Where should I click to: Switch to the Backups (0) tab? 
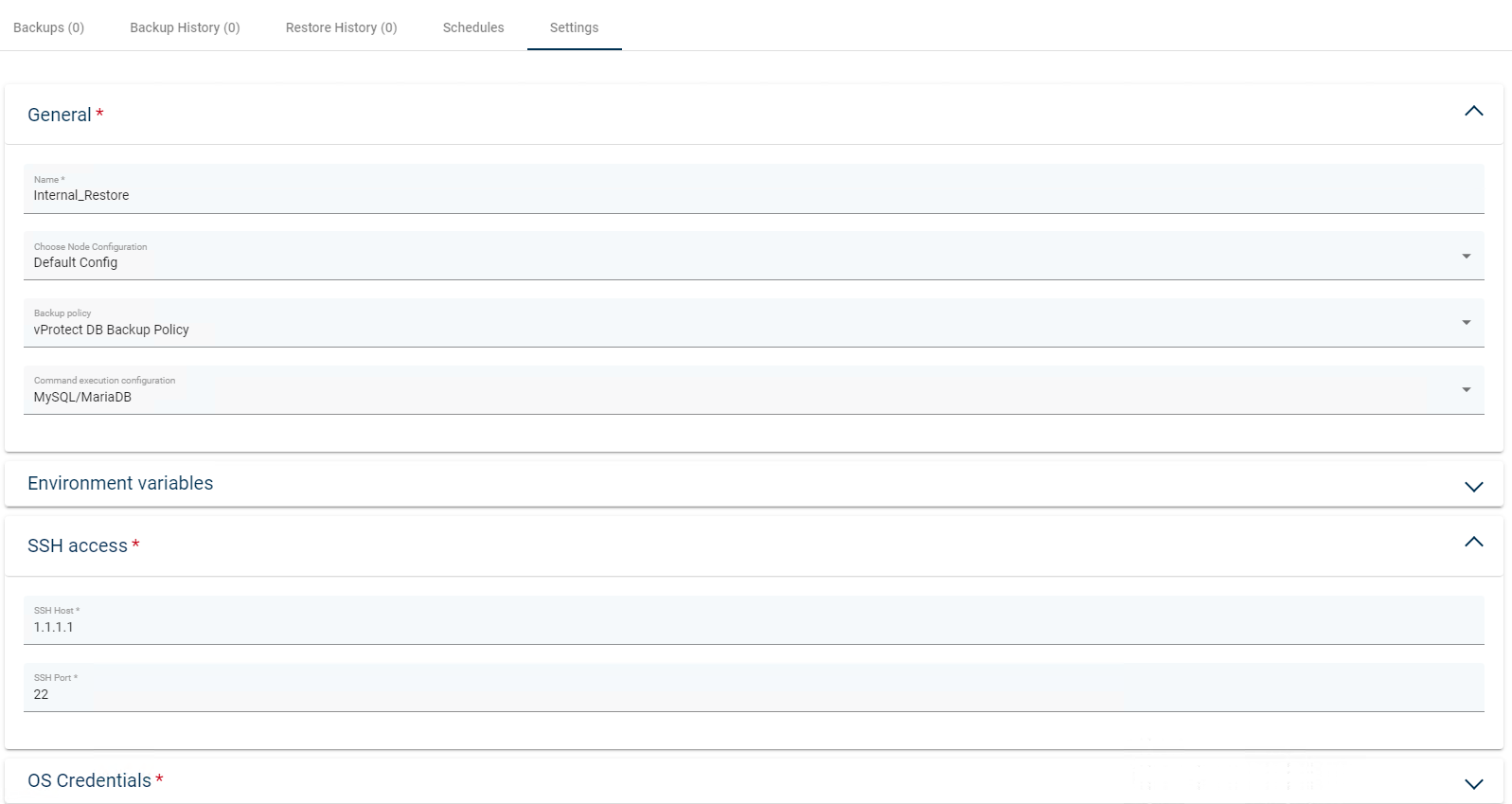[49, 27]
